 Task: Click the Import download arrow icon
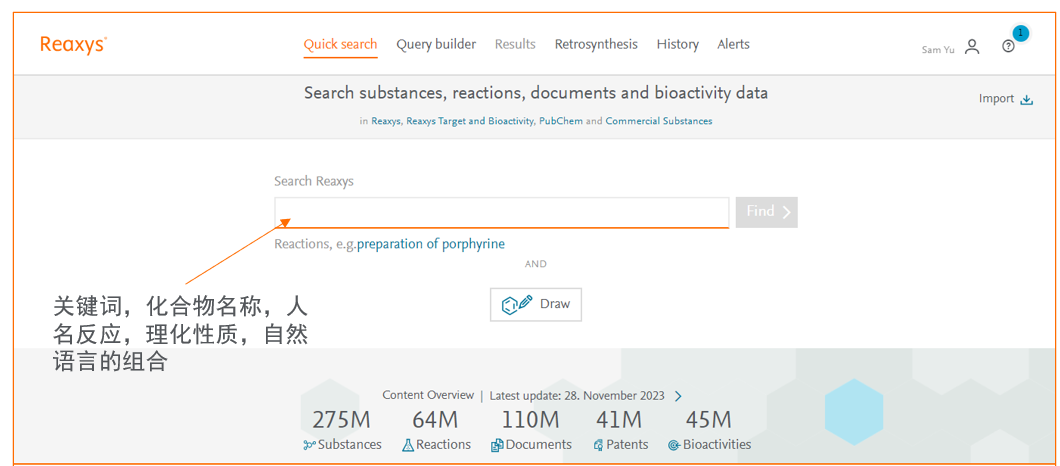pos(1027,99)
